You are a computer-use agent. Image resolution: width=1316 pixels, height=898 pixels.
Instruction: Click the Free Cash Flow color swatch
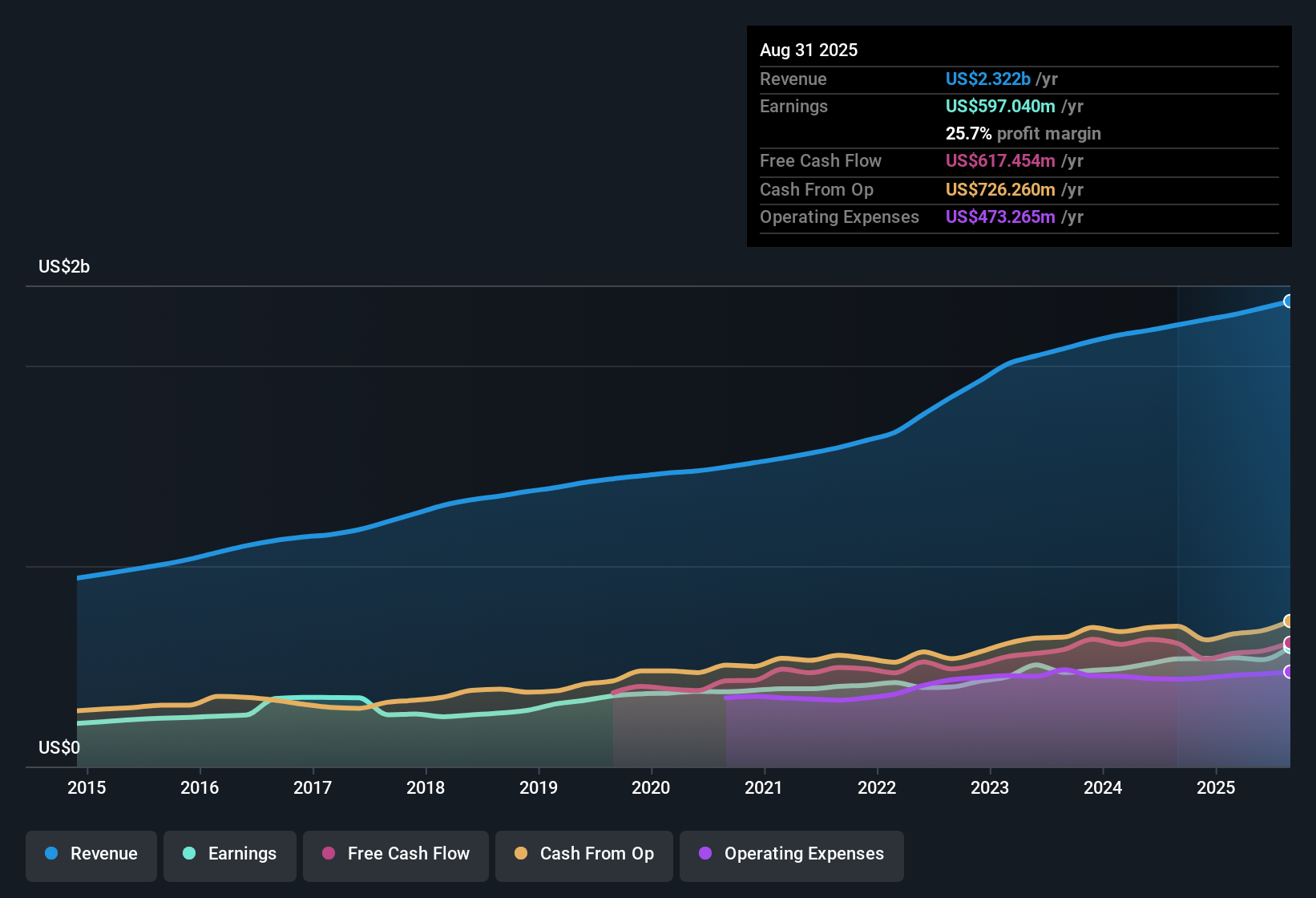[x=327, y=854]
